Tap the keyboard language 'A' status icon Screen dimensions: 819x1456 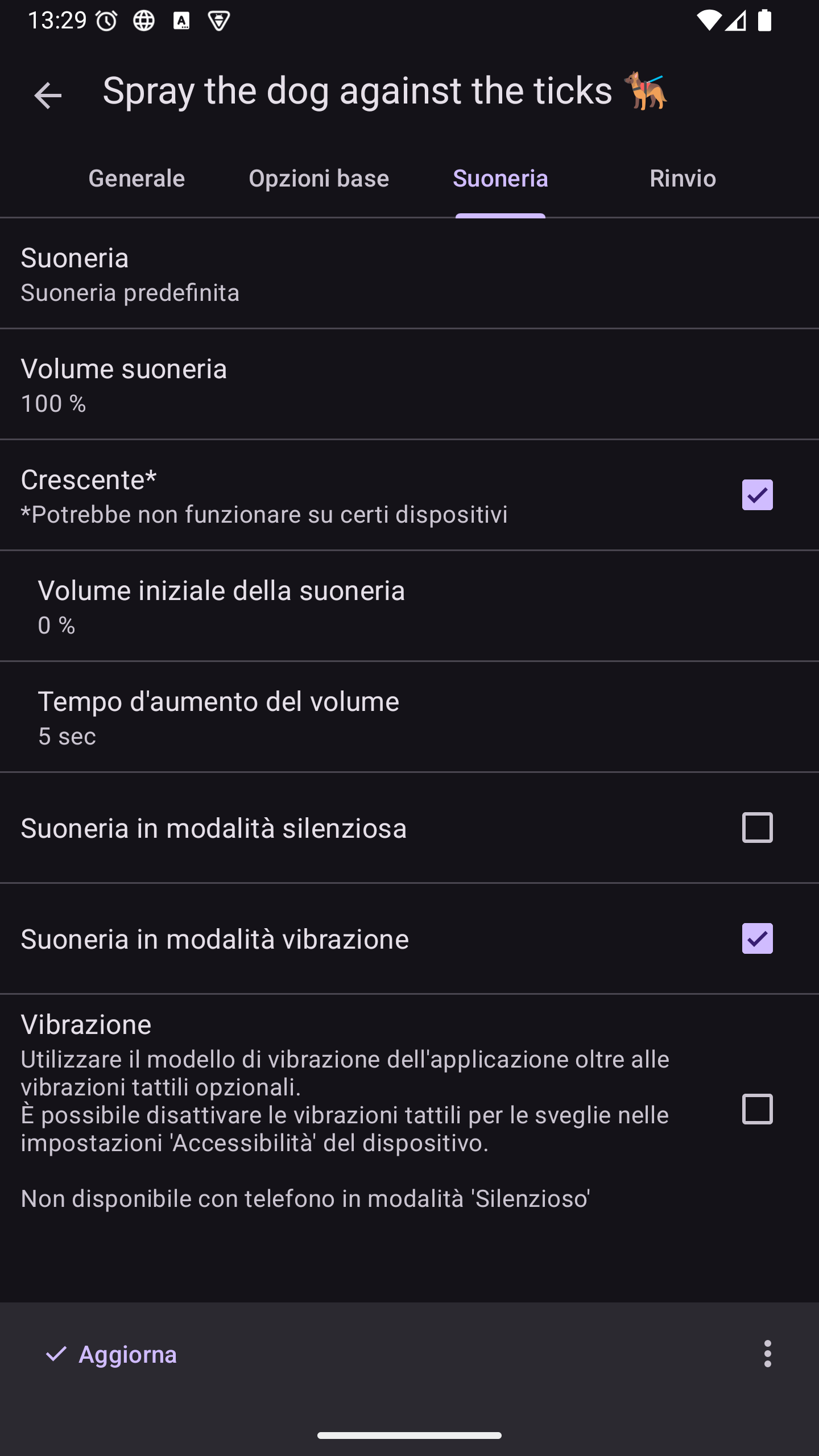(181, 22)
